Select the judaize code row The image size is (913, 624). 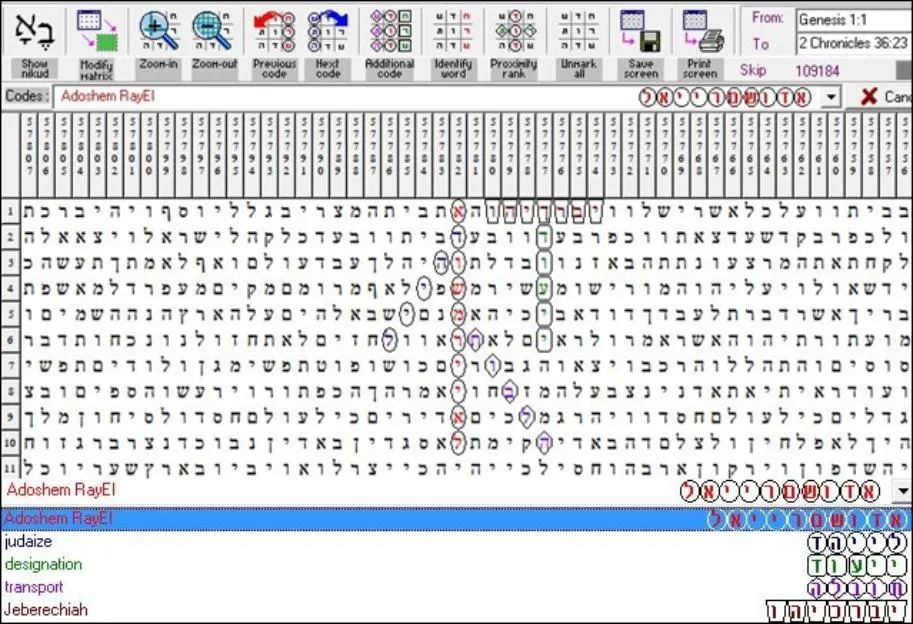coord(456,542)
